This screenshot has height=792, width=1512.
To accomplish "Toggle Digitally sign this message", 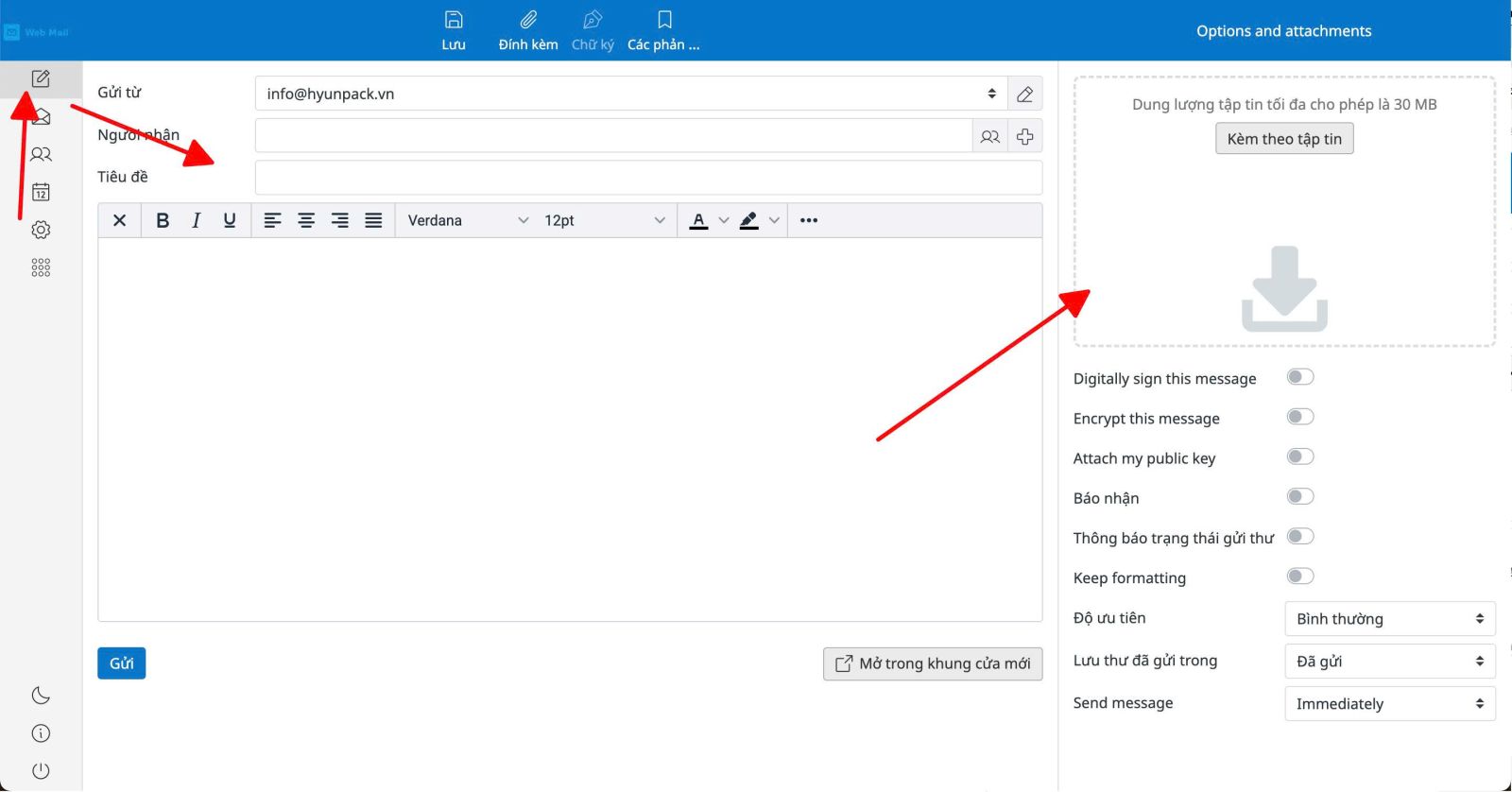I will 1300,377.
